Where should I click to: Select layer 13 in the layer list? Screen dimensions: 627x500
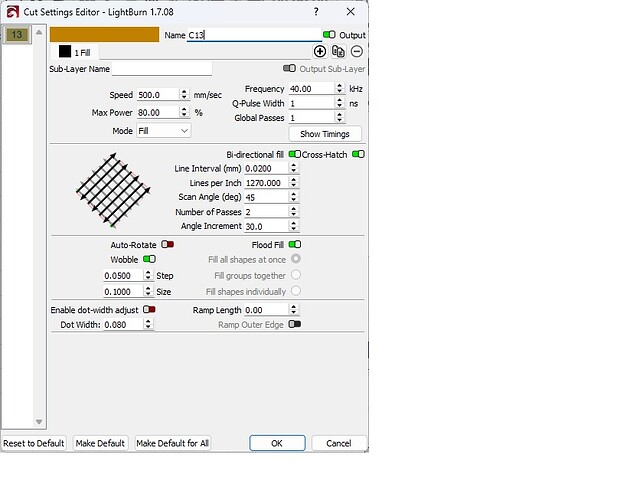click(16, 35)
